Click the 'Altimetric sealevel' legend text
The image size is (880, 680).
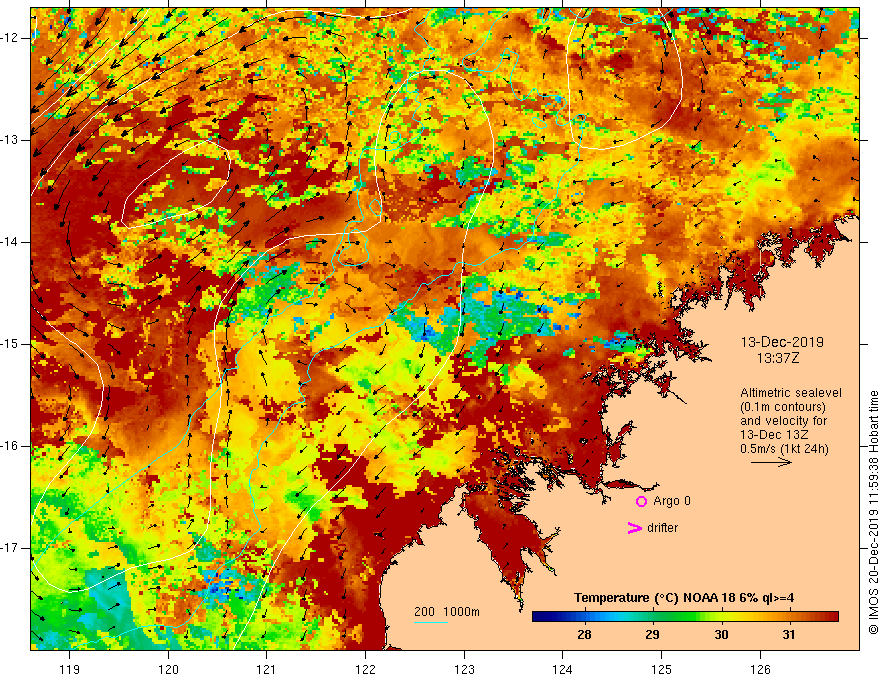pos(791,393)
